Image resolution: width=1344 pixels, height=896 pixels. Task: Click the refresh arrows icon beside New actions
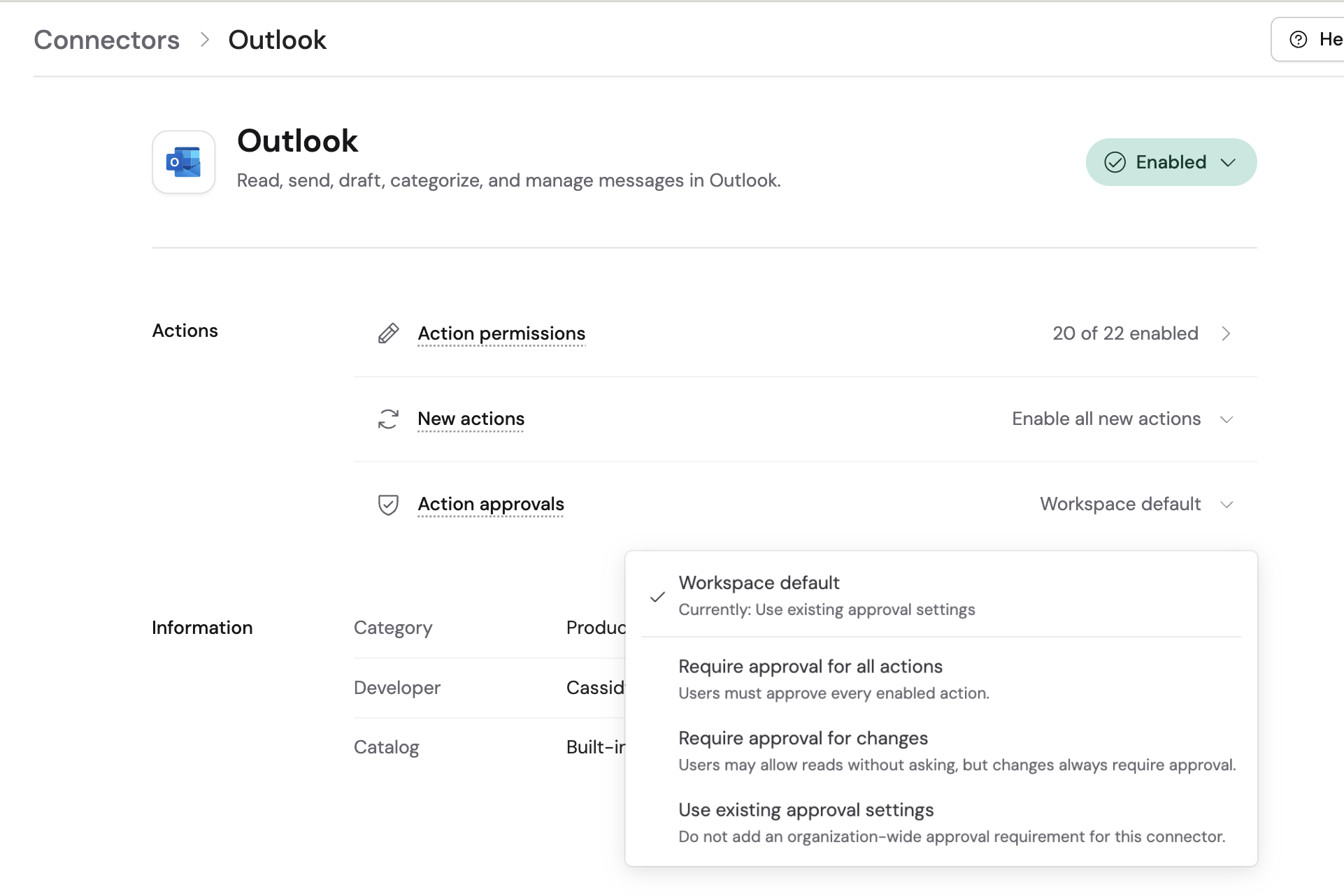pos(388,419)
